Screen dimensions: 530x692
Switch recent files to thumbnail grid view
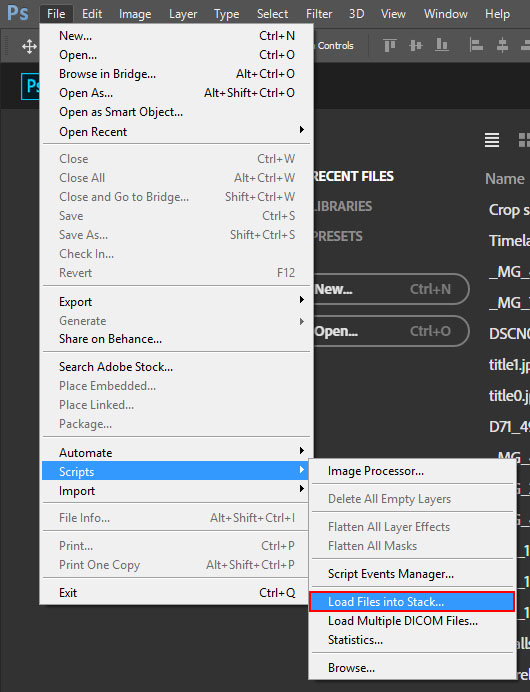(524, 140)
